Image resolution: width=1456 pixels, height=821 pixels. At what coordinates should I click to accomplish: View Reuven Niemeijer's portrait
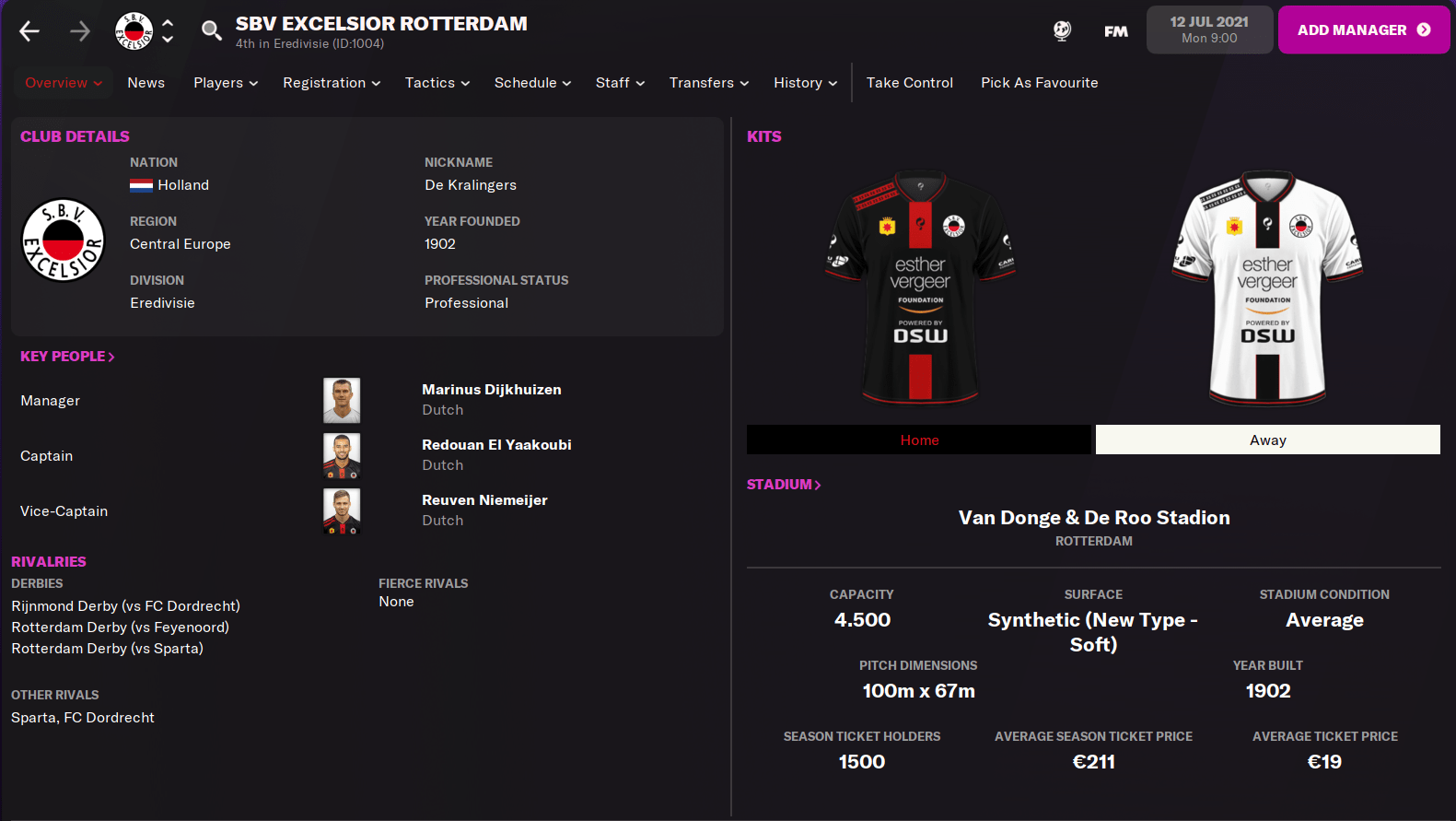[x=342, y=511]
